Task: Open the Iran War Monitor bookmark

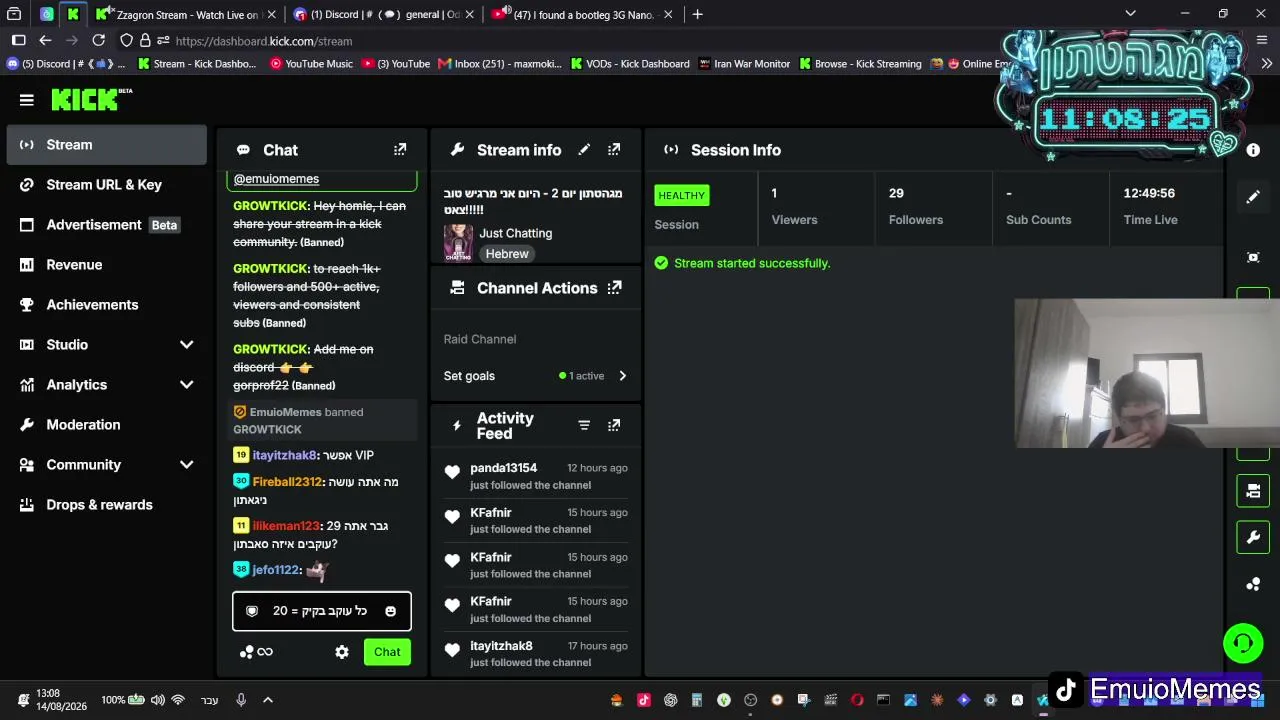Action: pyautogui.click(x=745, y=64)
